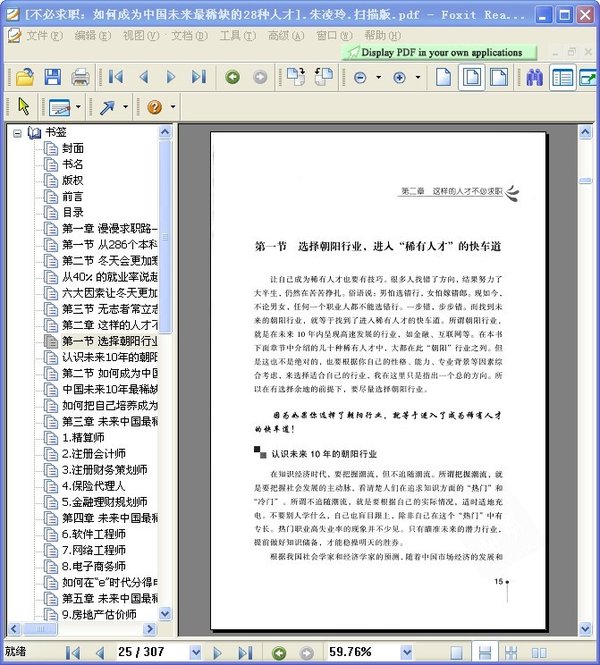The image size is (600, 665).
Task: Open the 帮助 menu
Action: [x=382, y=36]
